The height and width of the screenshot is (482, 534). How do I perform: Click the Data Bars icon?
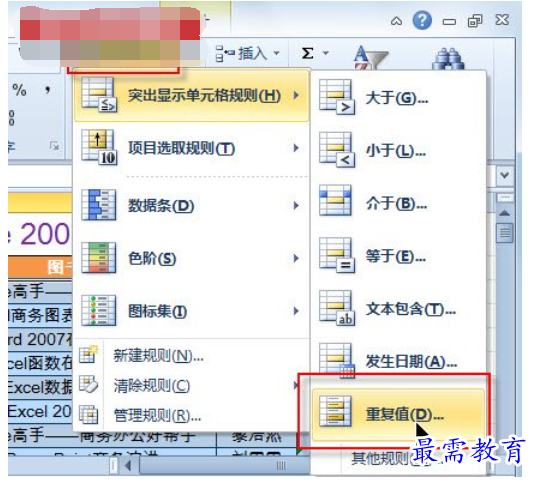tap(99, 205)
